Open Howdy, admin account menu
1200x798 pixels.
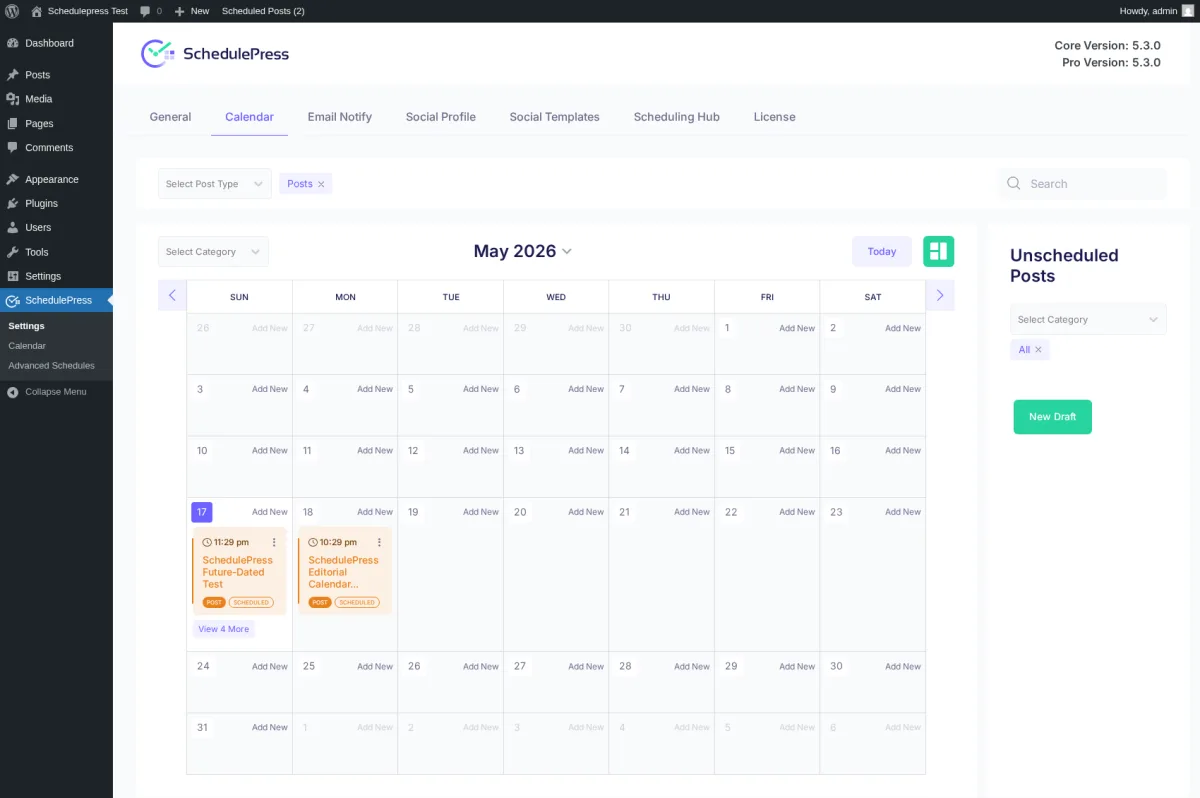pyautogui.click(x=1156, y=11)
